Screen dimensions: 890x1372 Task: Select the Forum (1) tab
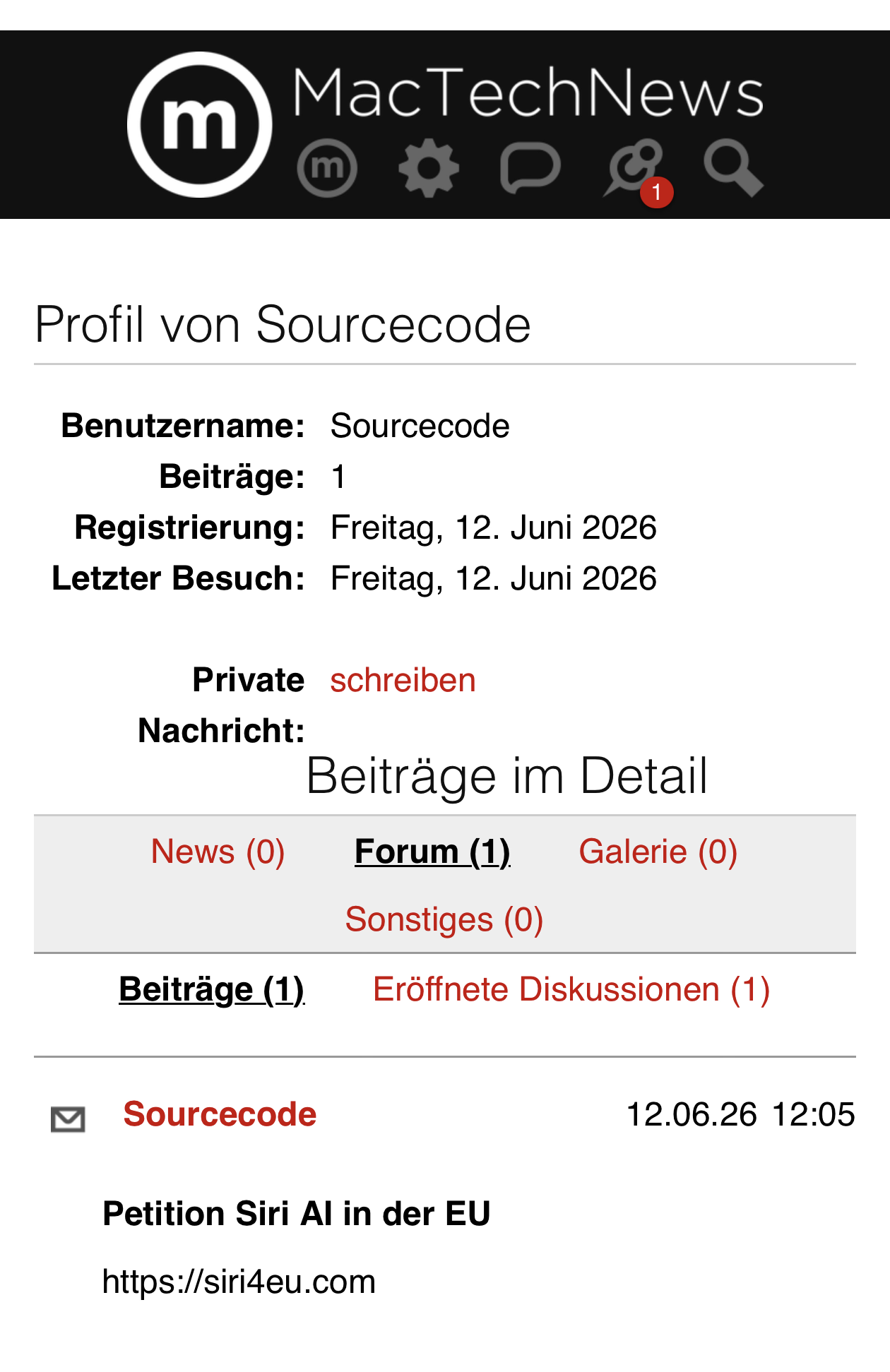pos(432,852)
